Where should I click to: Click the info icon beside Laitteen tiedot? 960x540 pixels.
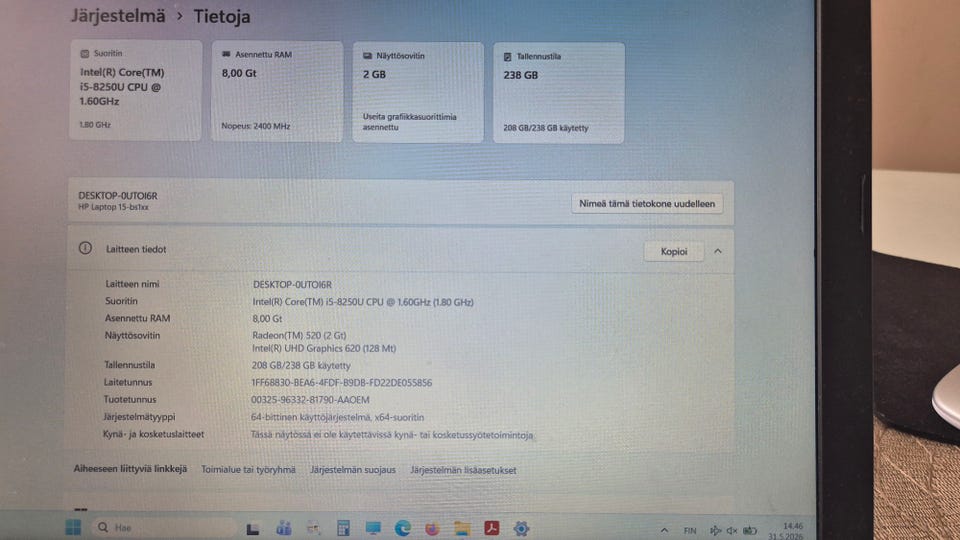[85, 248]
